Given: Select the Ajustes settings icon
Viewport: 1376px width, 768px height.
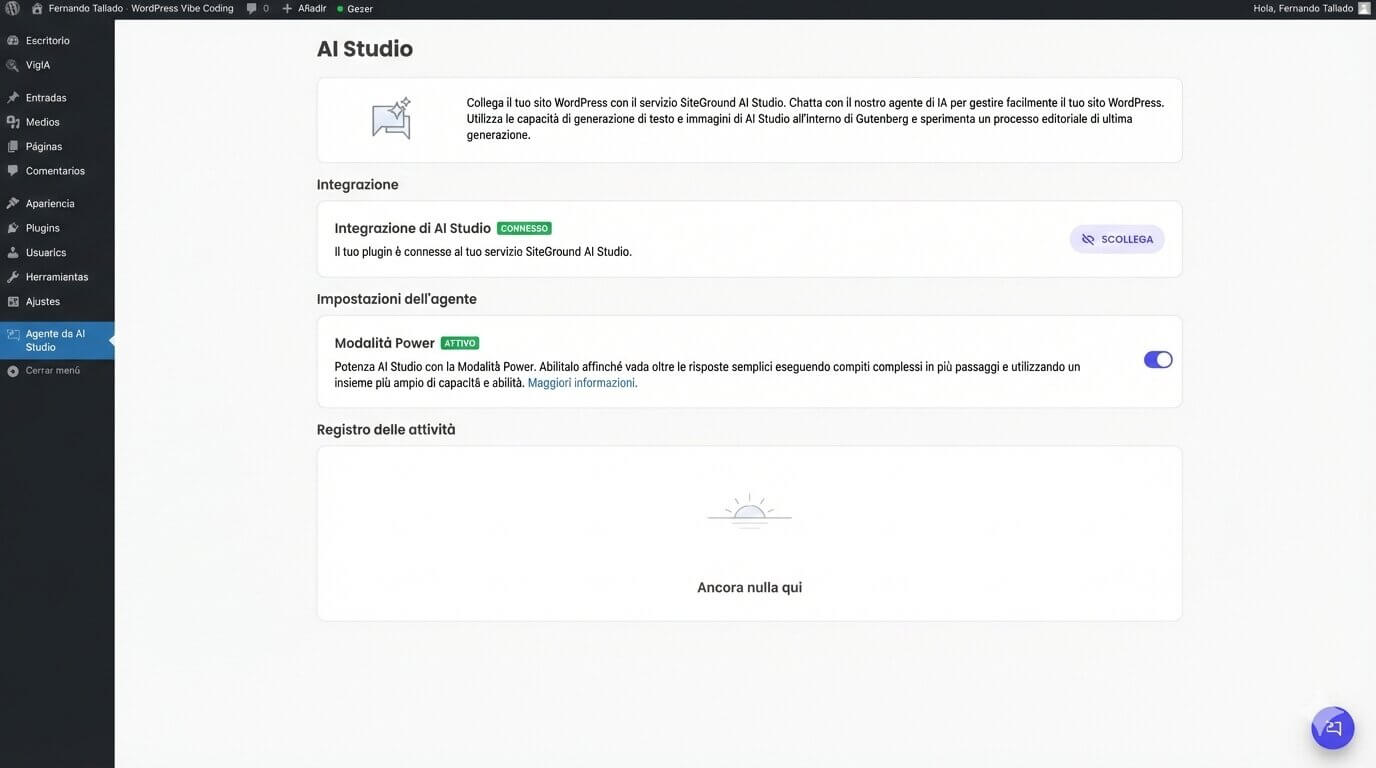Looking at the screenshot, I should 14,301.
